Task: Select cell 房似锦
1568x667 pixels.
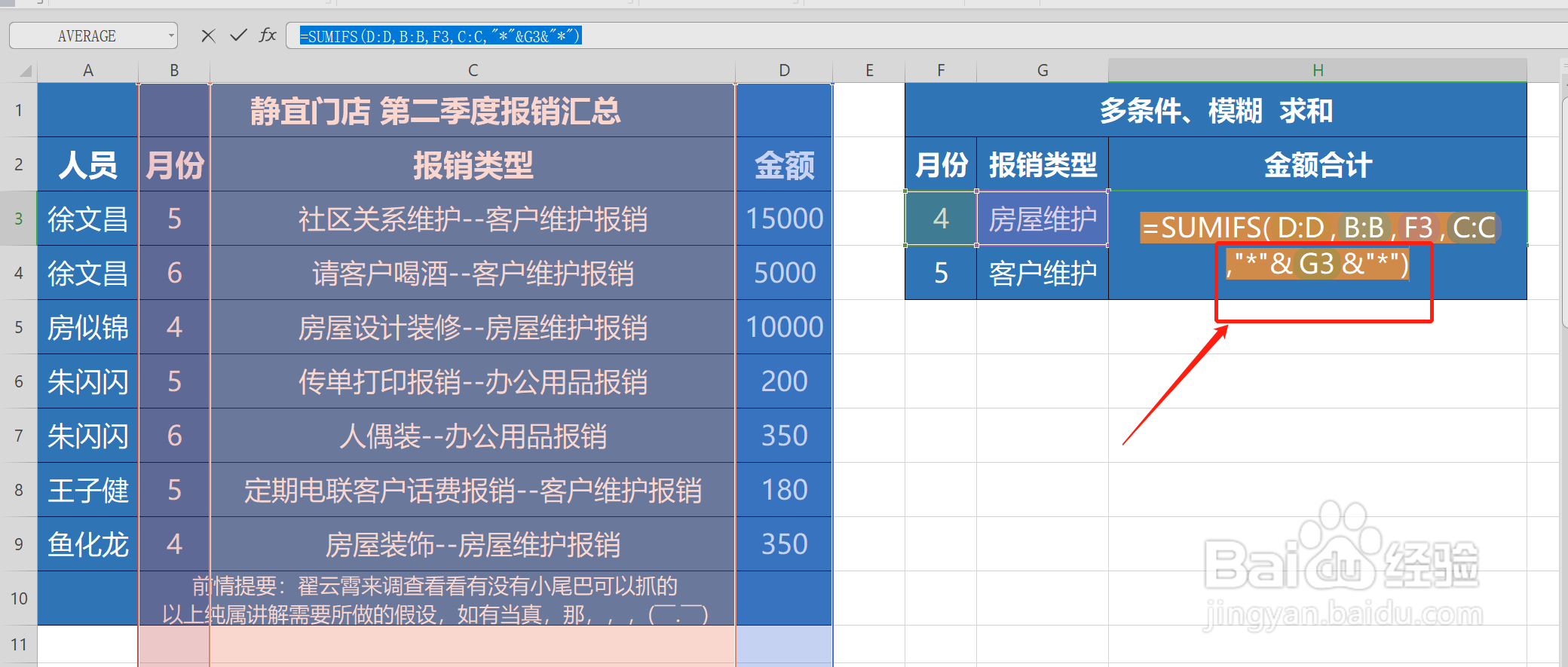Action: coord(87,327)
